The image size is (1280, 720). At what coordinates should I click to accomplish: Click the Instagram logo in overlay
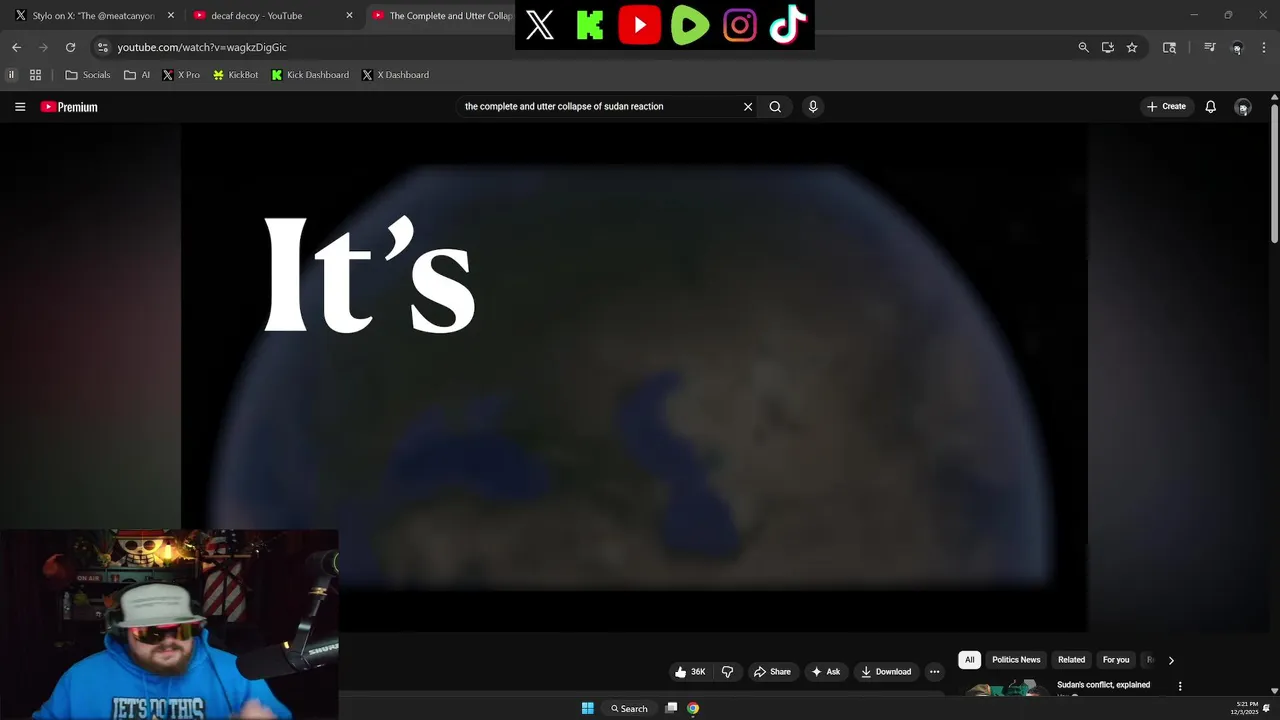pyautogui.click(x=740, y=26)
